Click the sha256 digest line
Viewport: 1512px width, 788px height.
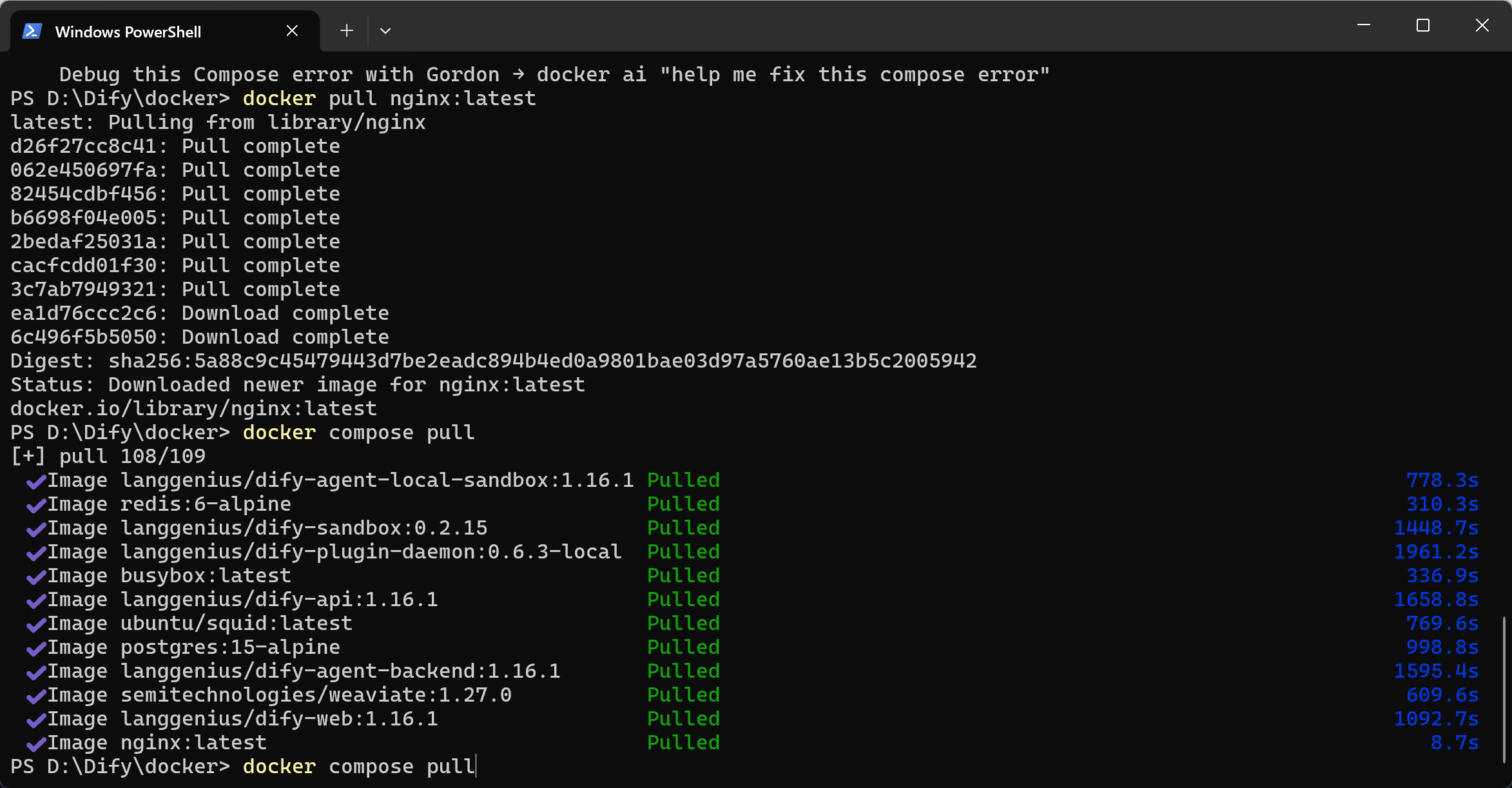(494, 361)
